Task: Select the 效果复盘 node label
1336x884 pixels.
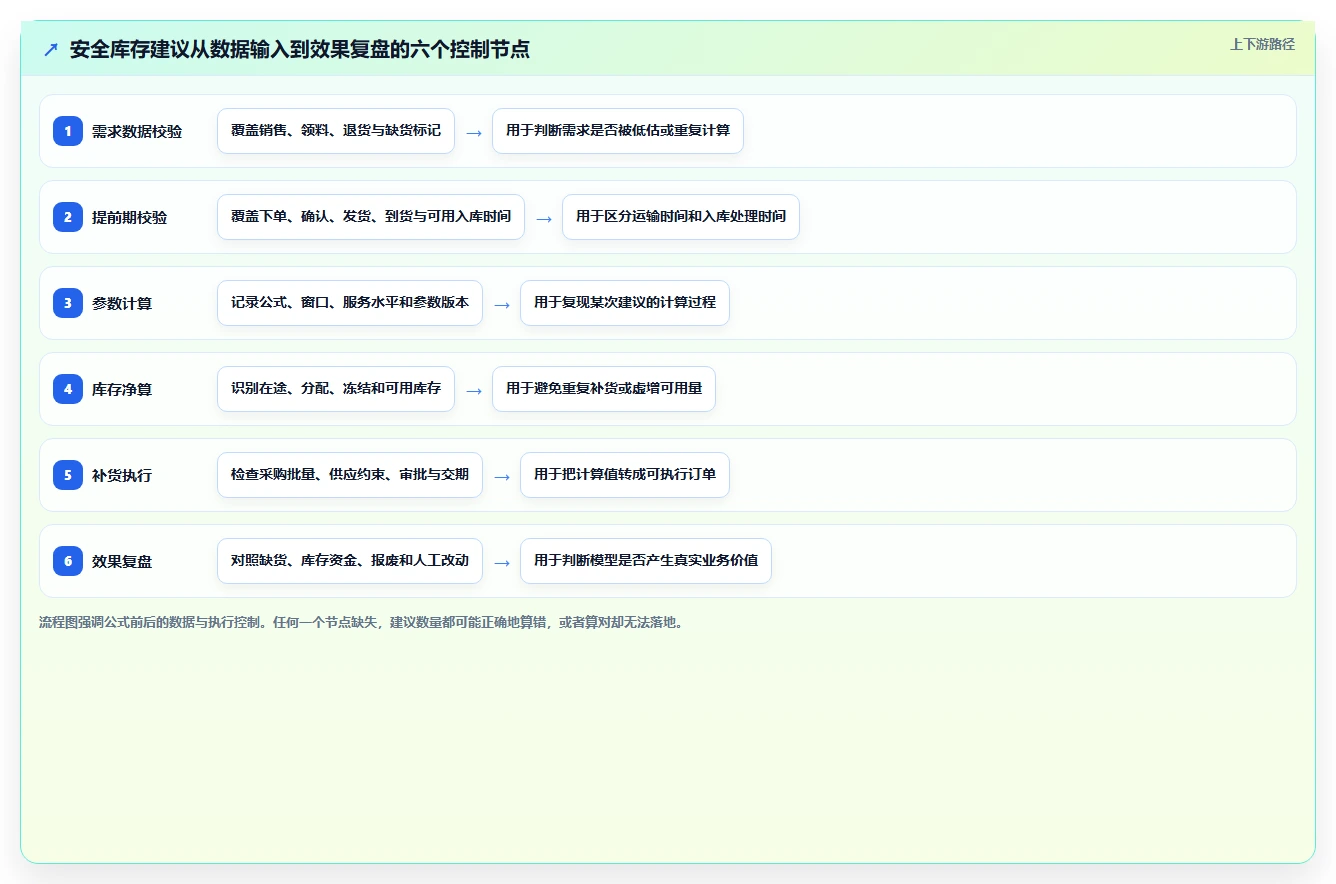Action: (122, 561)
